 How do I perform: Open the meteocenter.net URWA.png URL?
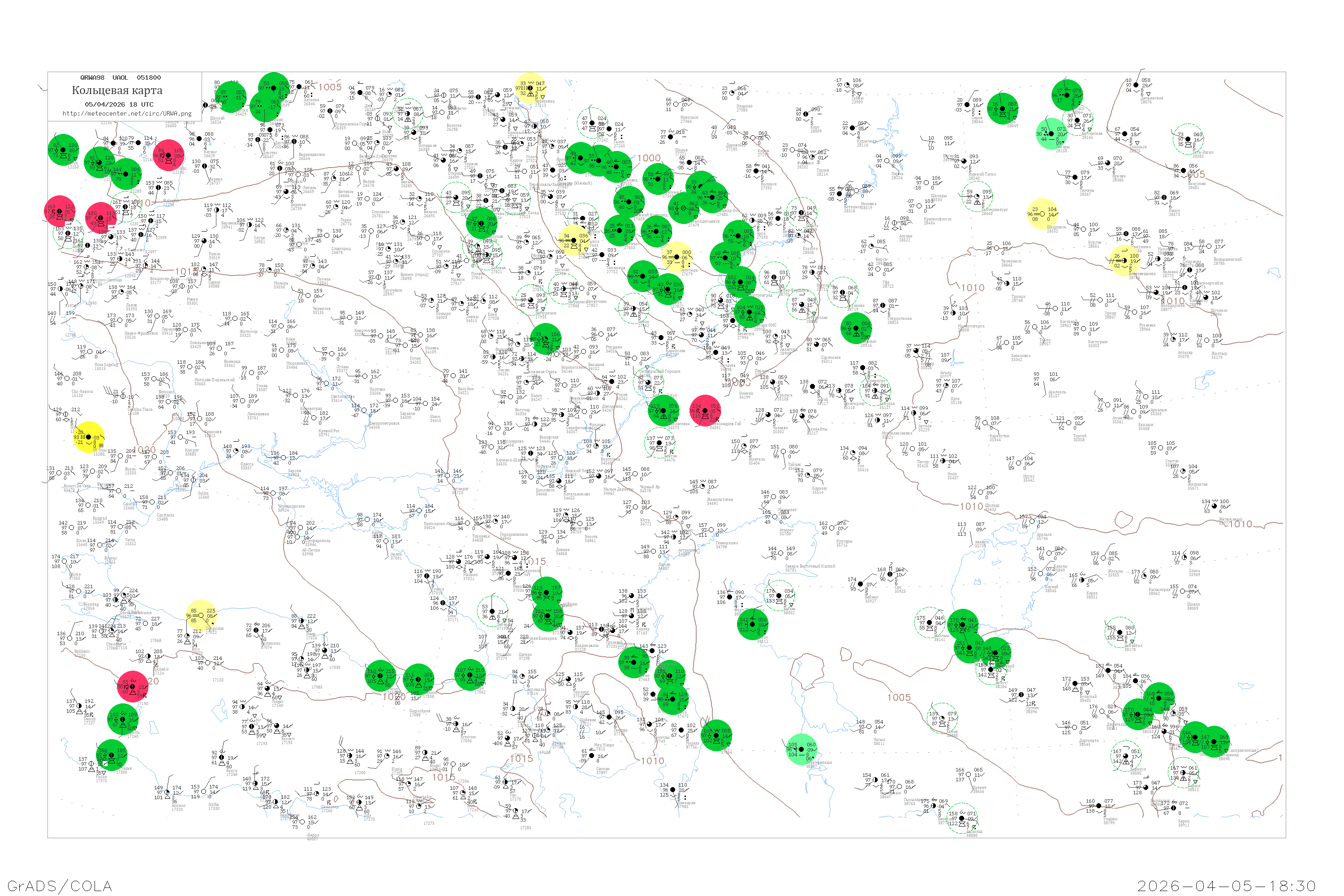pyautogui.click(x=127, y=113)
